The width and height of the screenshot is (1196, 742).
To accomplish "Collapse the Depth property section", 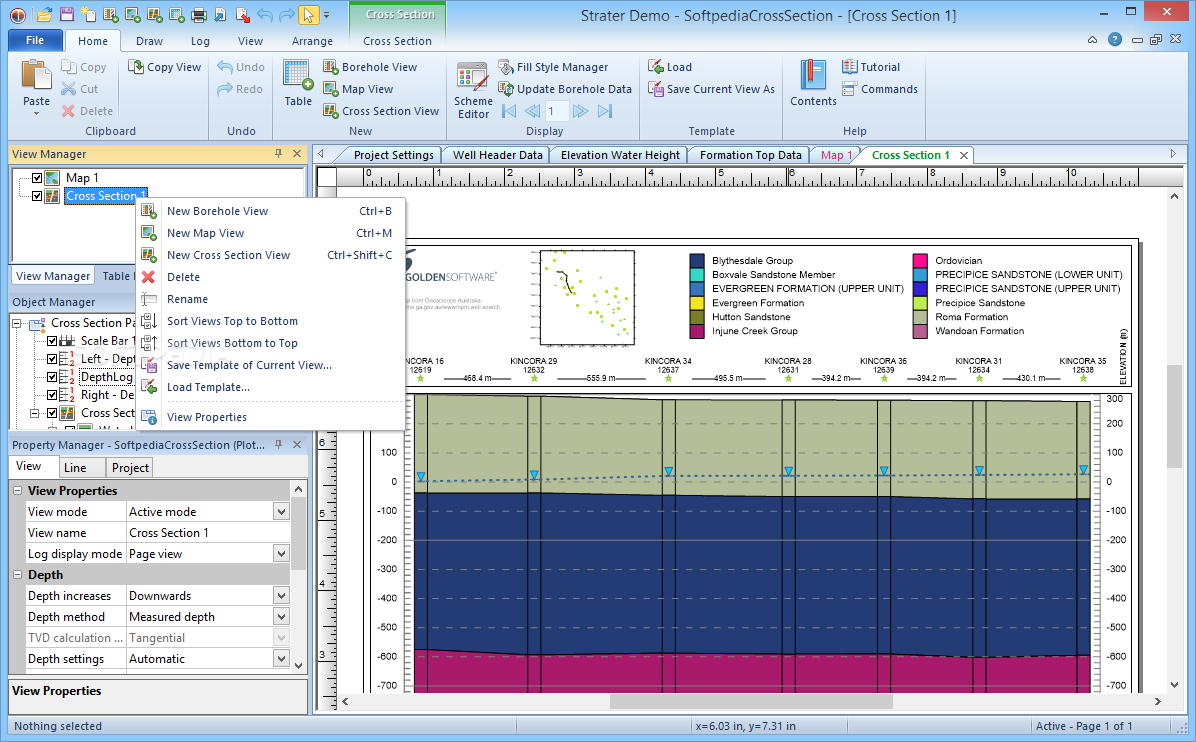I will 18,574.
